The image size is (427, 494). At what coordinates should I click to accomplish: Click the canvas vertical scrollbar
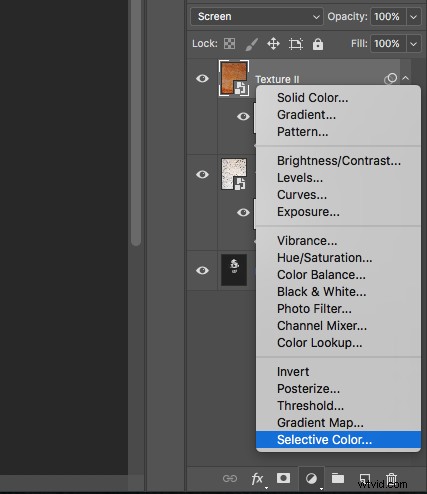(x=136, y=123)
